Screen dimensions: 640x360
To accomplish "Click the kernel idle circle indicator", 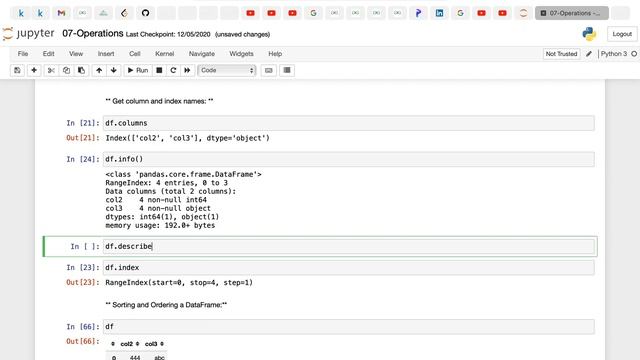I will (x=634, y=53).
